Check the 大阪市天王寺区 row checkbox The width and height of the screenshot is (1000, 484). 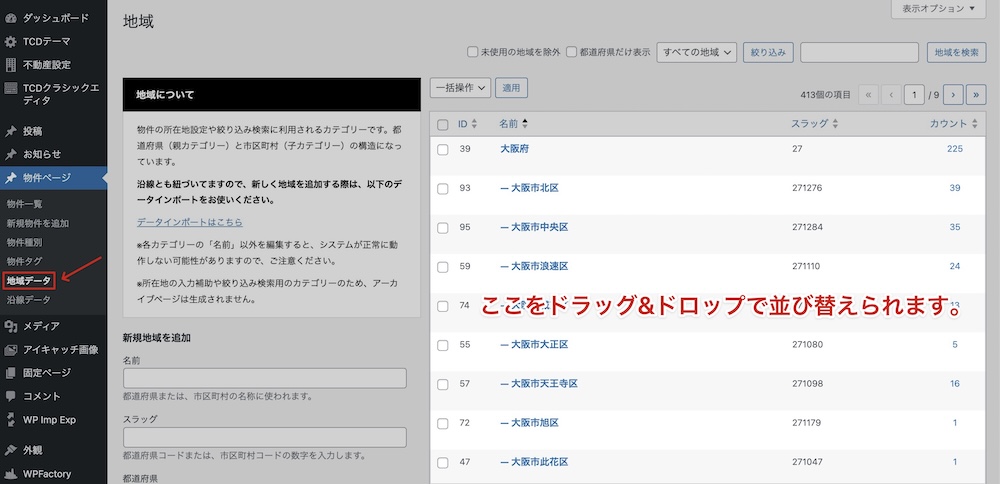[x=443, y=385]
